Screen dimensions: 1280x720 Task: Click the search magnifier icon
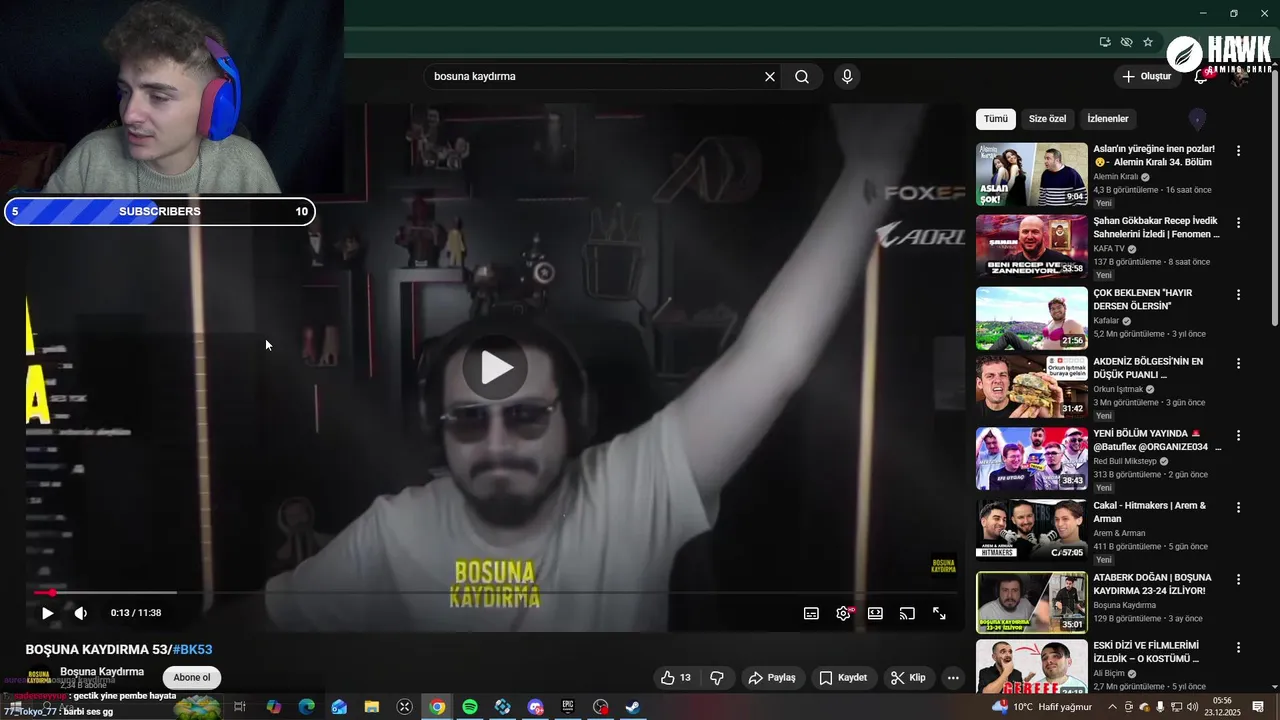pyautogui.click(x=802, y=77)
